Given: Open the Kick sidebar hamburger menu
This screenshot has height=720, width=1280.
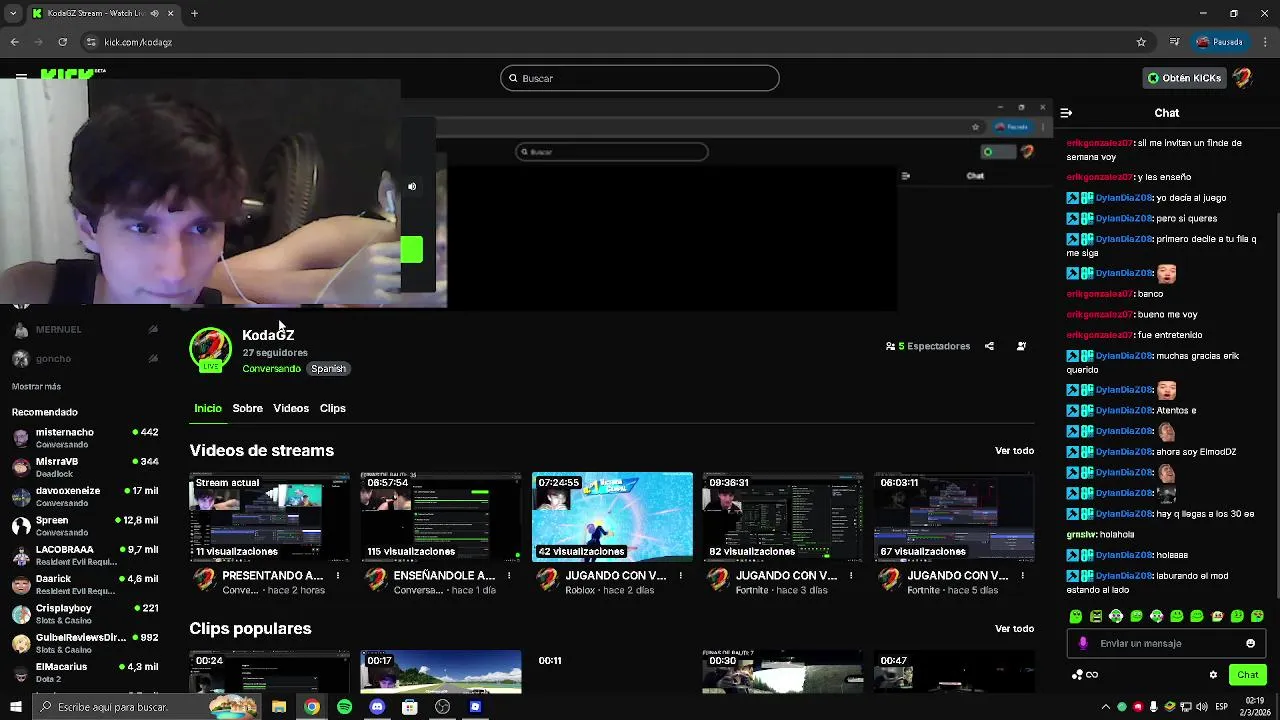Looking at the screenshot, I should coord(21,76).
